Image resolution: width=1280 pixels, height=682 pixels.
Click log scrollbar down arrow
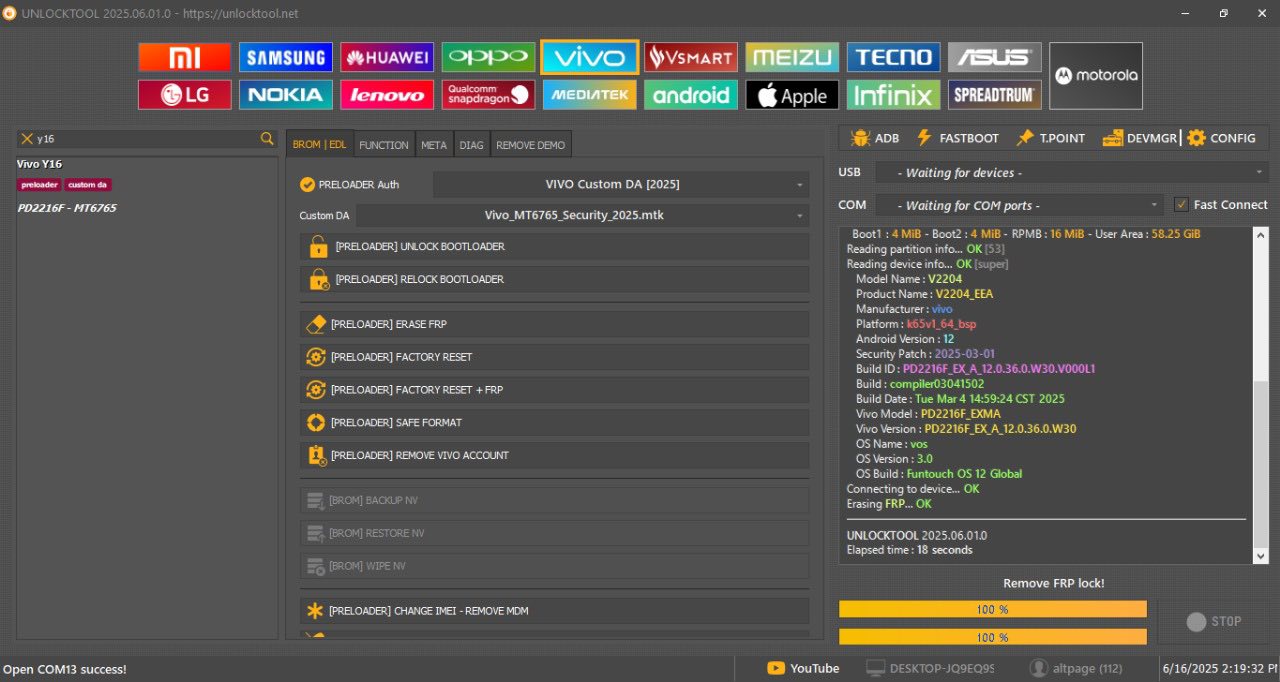pos(1260,556)
